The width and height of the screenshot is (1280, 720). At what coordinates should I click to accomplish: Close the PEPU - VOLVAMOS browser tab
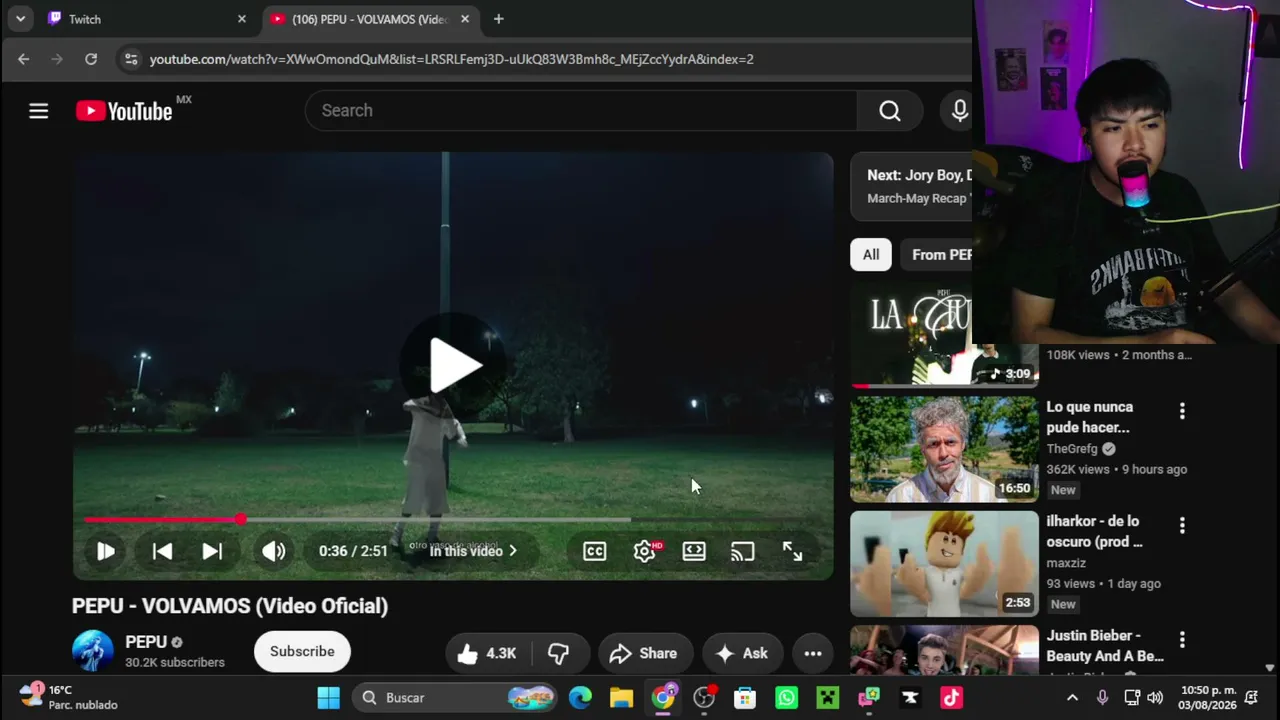click(465, 19)
